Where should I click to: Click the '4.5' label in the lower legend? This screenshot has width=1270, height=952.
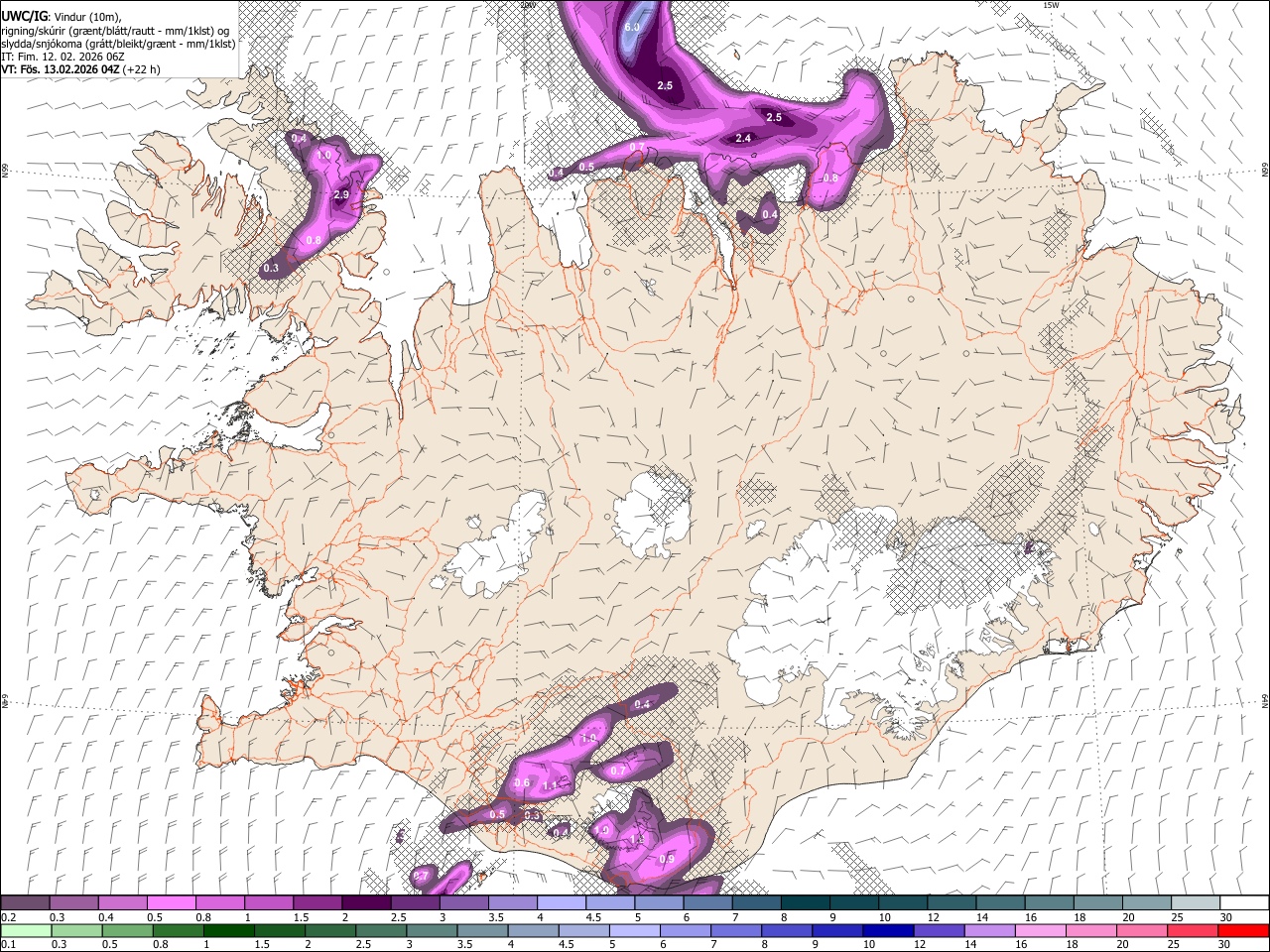[565, 944]
